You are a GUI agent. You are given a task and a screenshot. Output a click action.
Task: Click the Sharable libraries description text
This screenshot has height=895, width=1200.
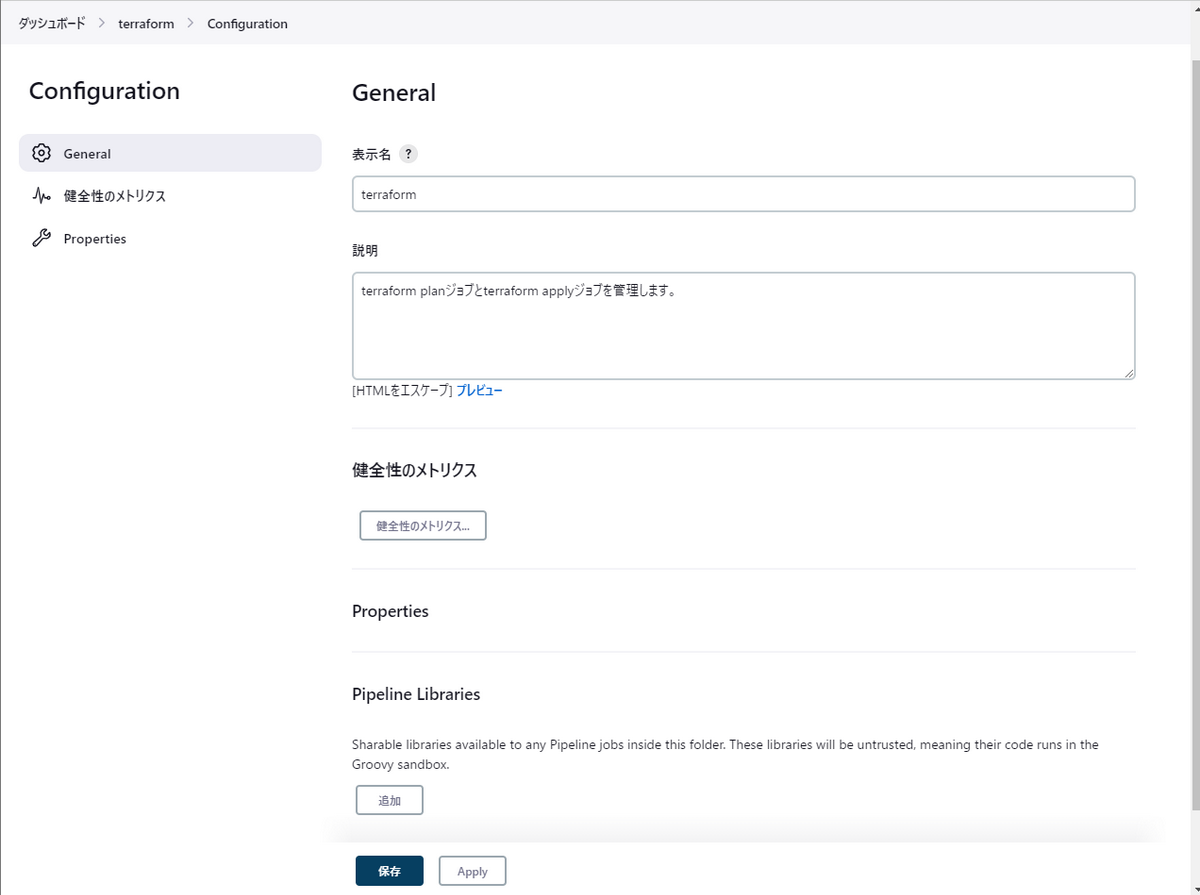[x=725, y=754]
